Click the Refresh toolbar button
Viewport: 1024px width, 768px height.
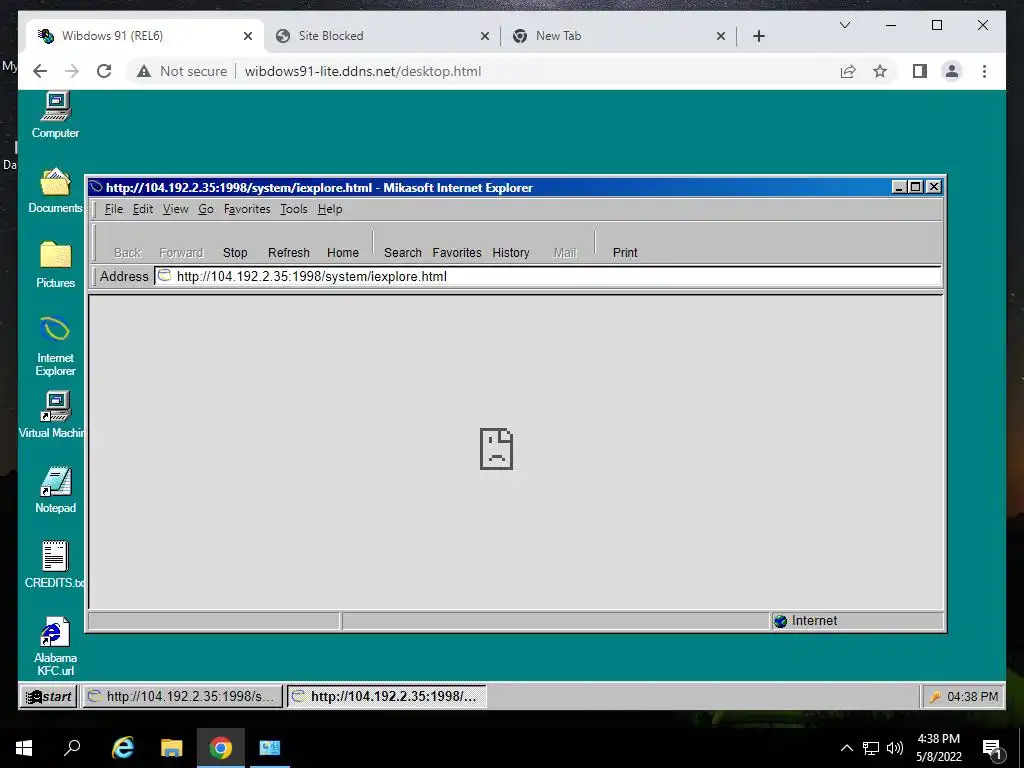289,253
